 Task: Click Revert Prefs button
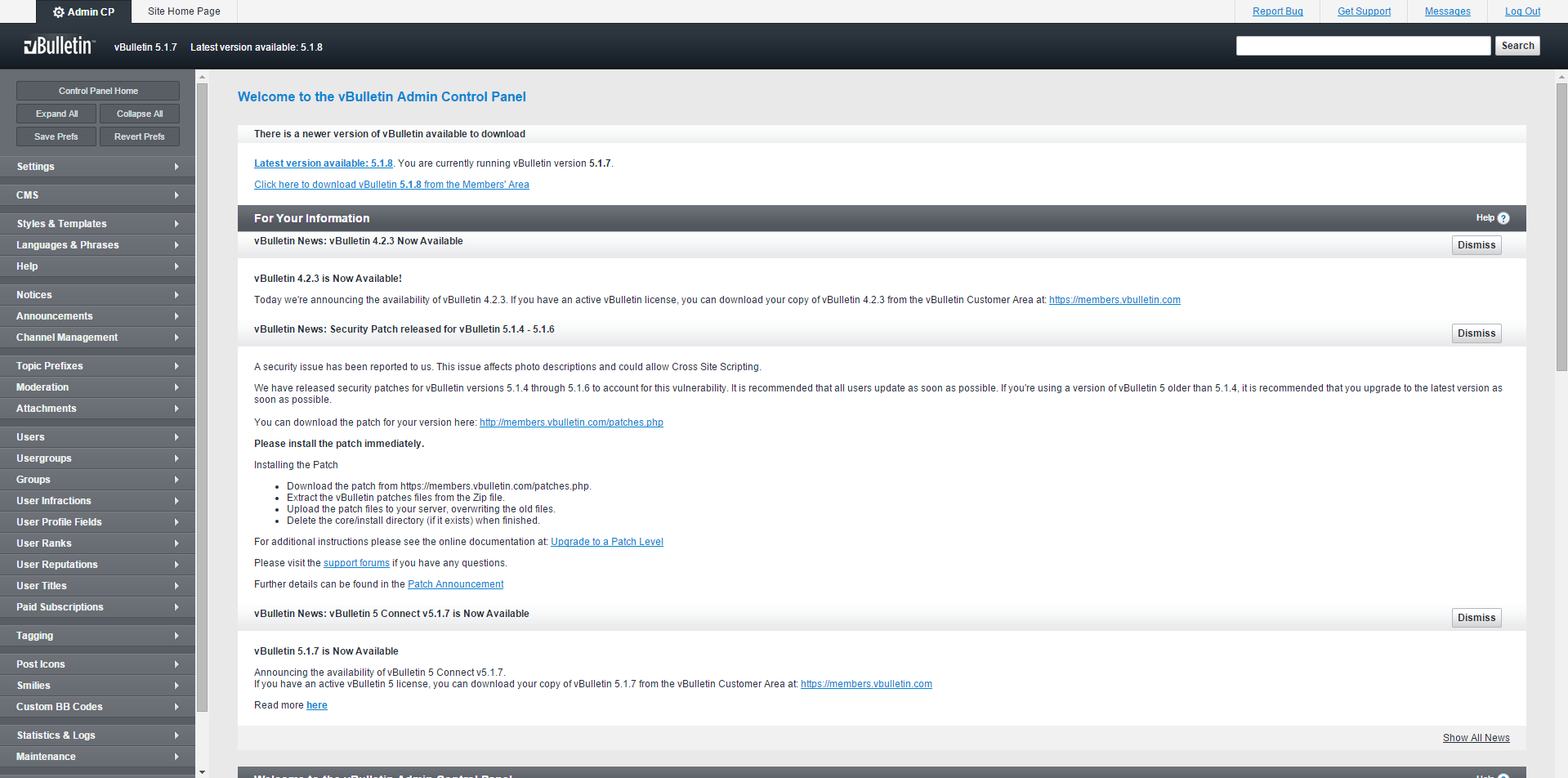[x=140, y=136]
